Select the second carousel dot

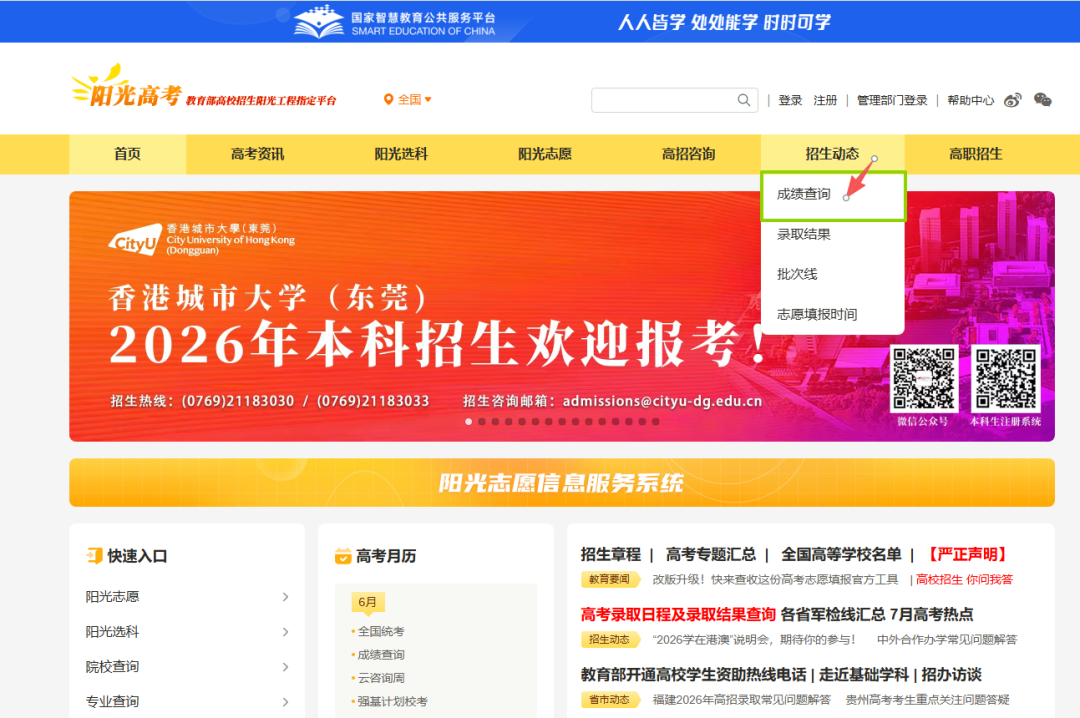482,422
